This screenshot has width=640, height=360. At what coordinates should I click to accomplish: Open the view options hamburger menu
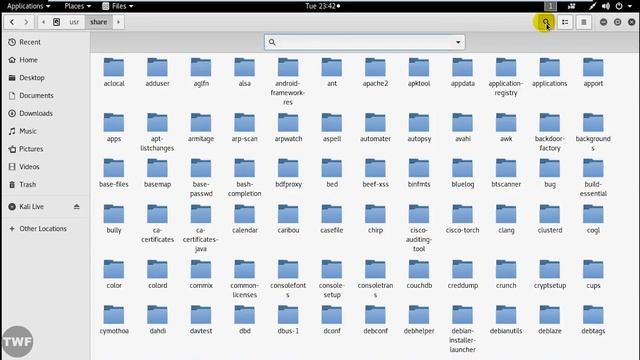point(584,22)
